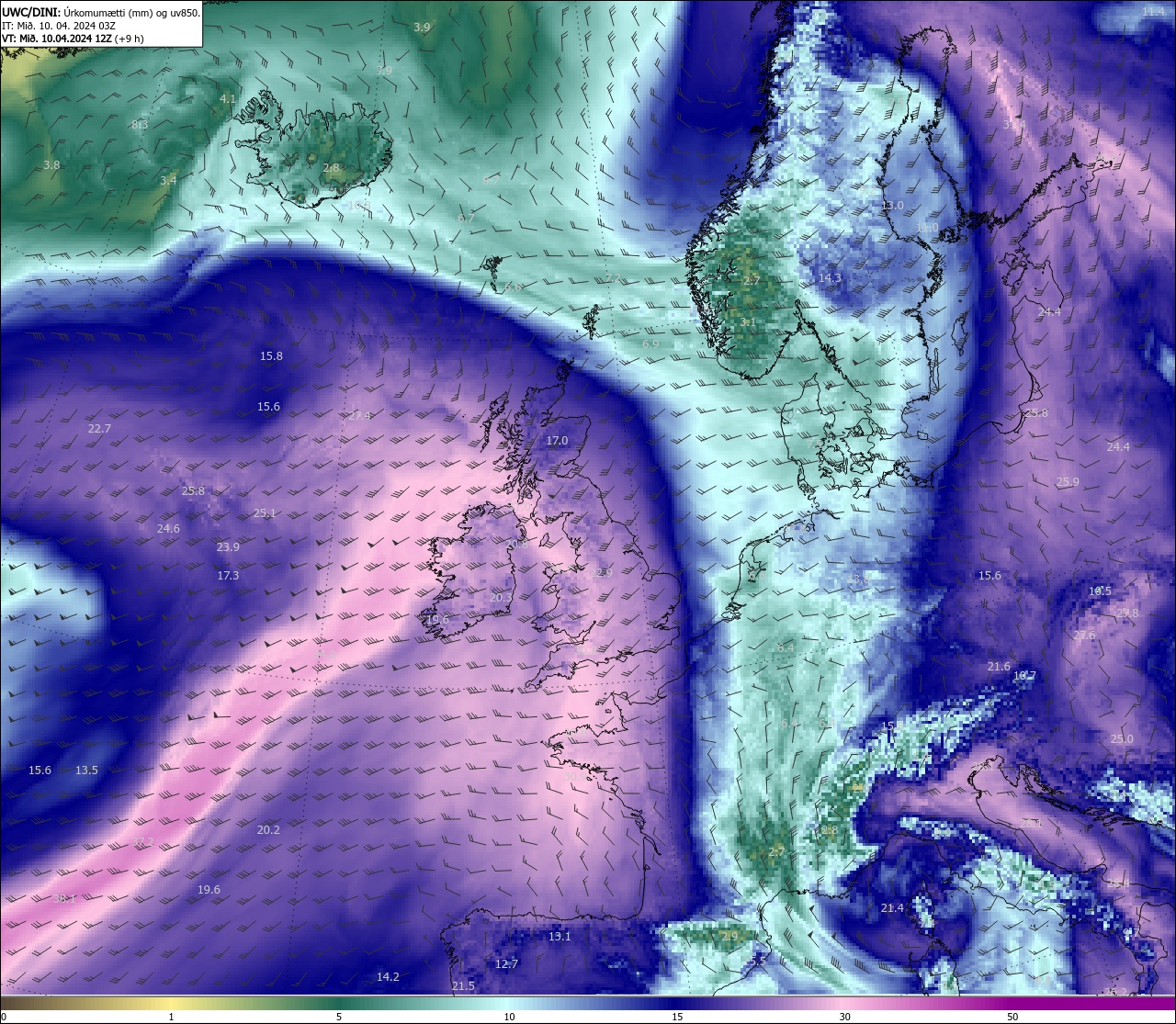
Task: Click the 25.0 value label
Action: tap(1122, 739)
